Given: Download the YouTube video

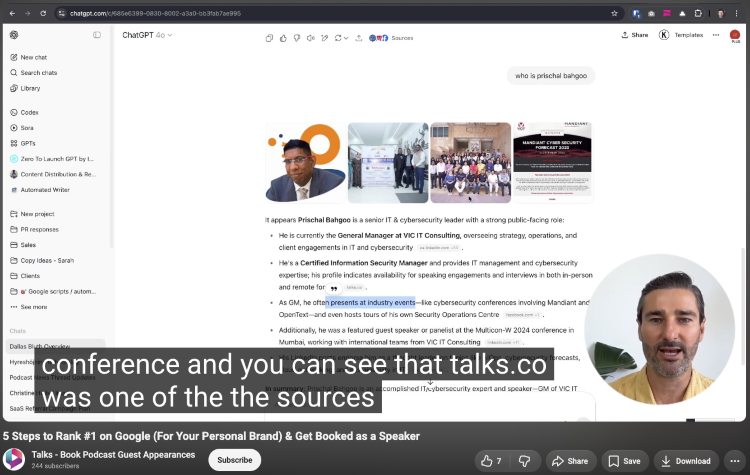Looking at the screenshot, I should [686, 461].
